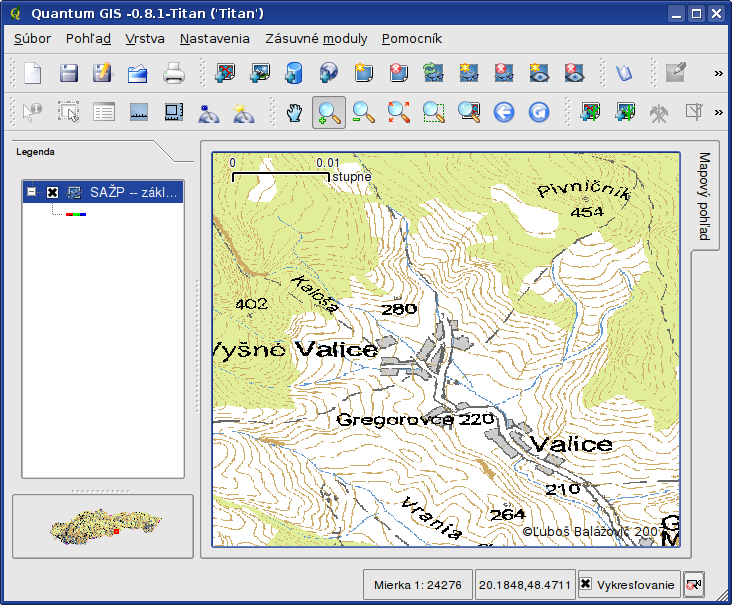Toggle visibility checkbox of SAŽP layer

click(53, 192)
